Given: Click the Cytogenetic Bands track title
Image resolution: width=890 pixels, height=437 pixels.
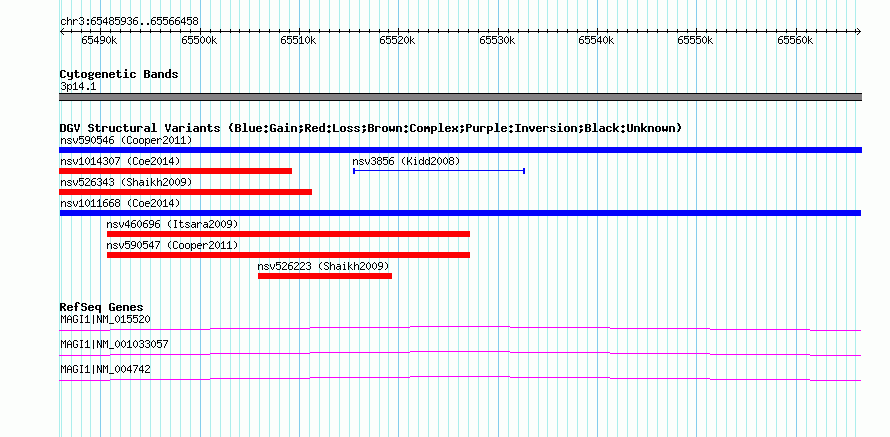Looking at the screenshot, I should 119,74.
